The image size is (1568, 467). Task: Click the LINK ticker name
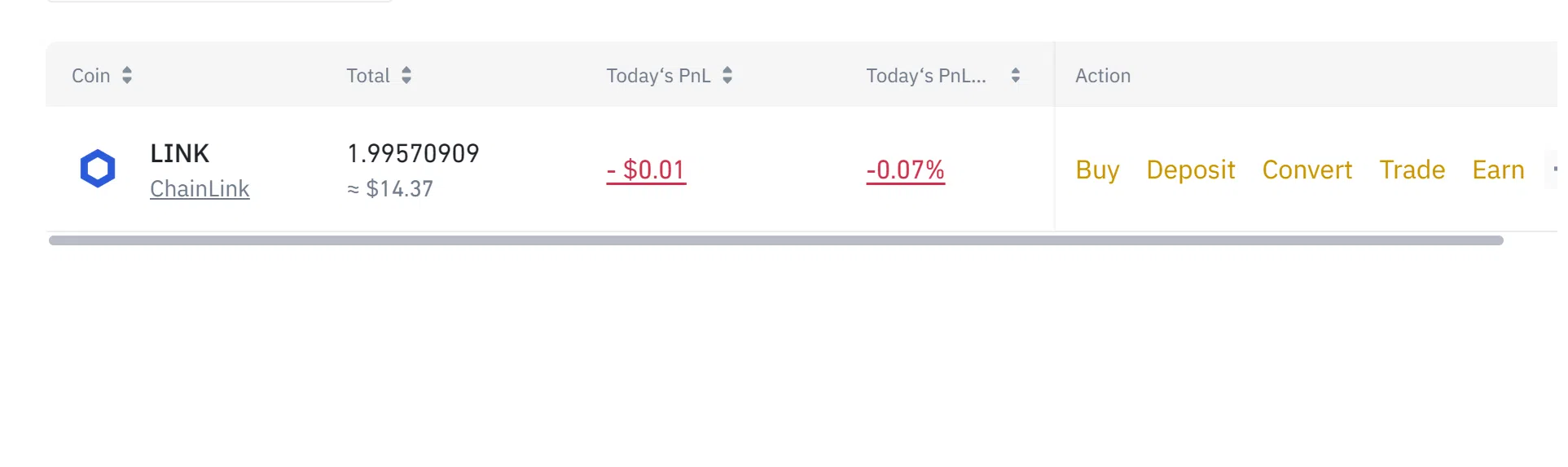tap(179, 153)
